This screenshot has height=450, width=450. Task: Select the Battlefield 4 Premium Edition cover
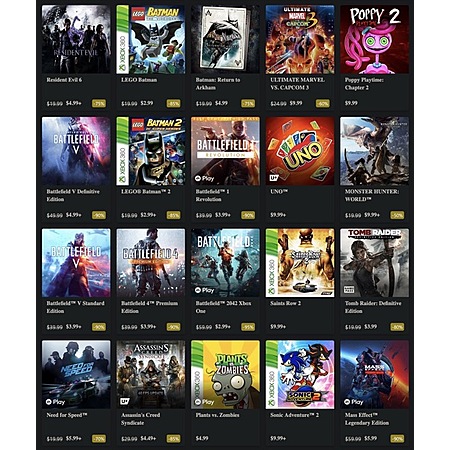[x=151, y=263]
